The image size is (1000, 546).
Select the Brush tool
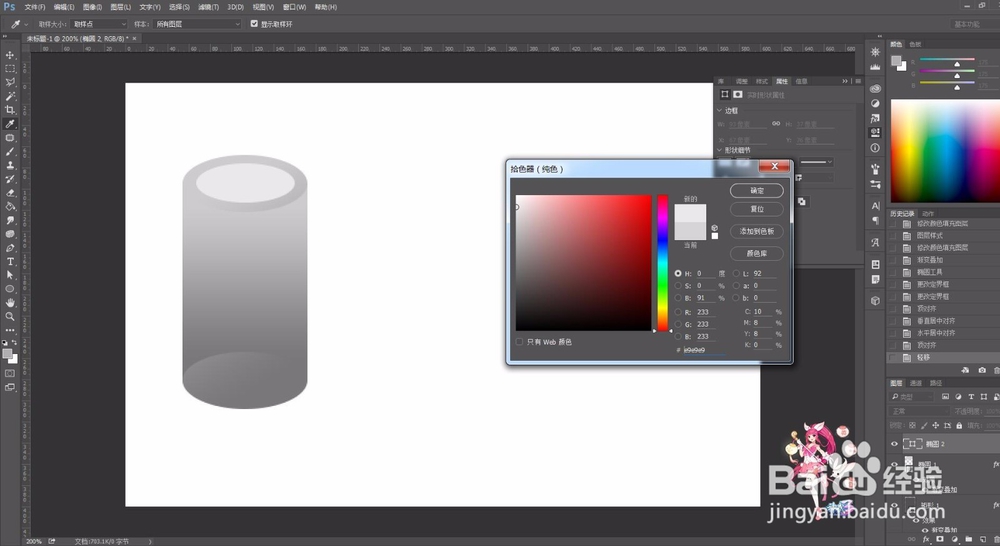click(10, 152)
